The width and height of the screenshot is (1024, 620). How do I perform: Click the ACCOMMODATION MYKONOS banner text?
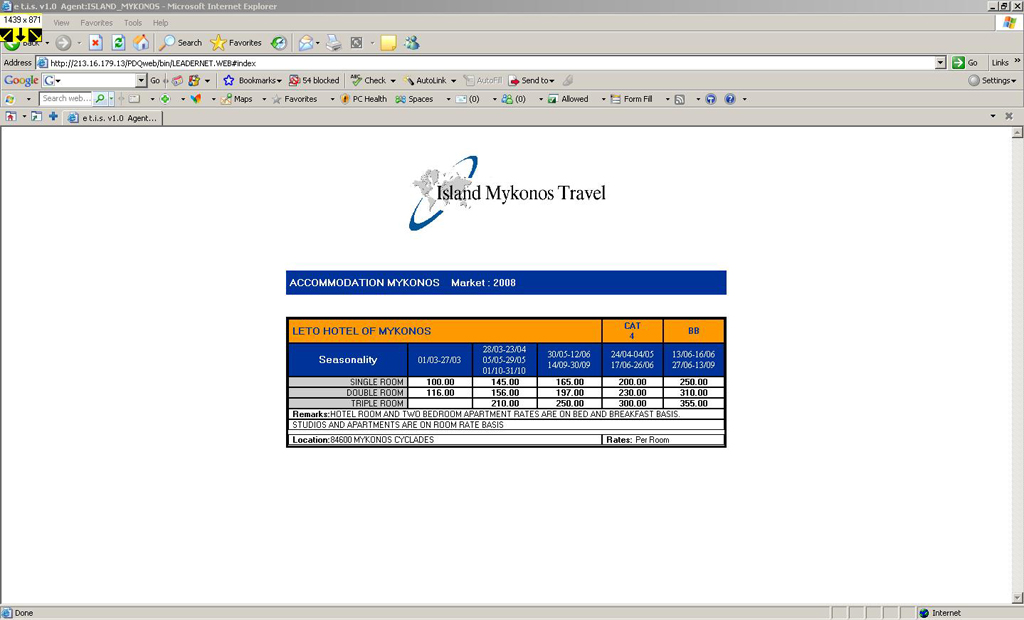point(364,283)
